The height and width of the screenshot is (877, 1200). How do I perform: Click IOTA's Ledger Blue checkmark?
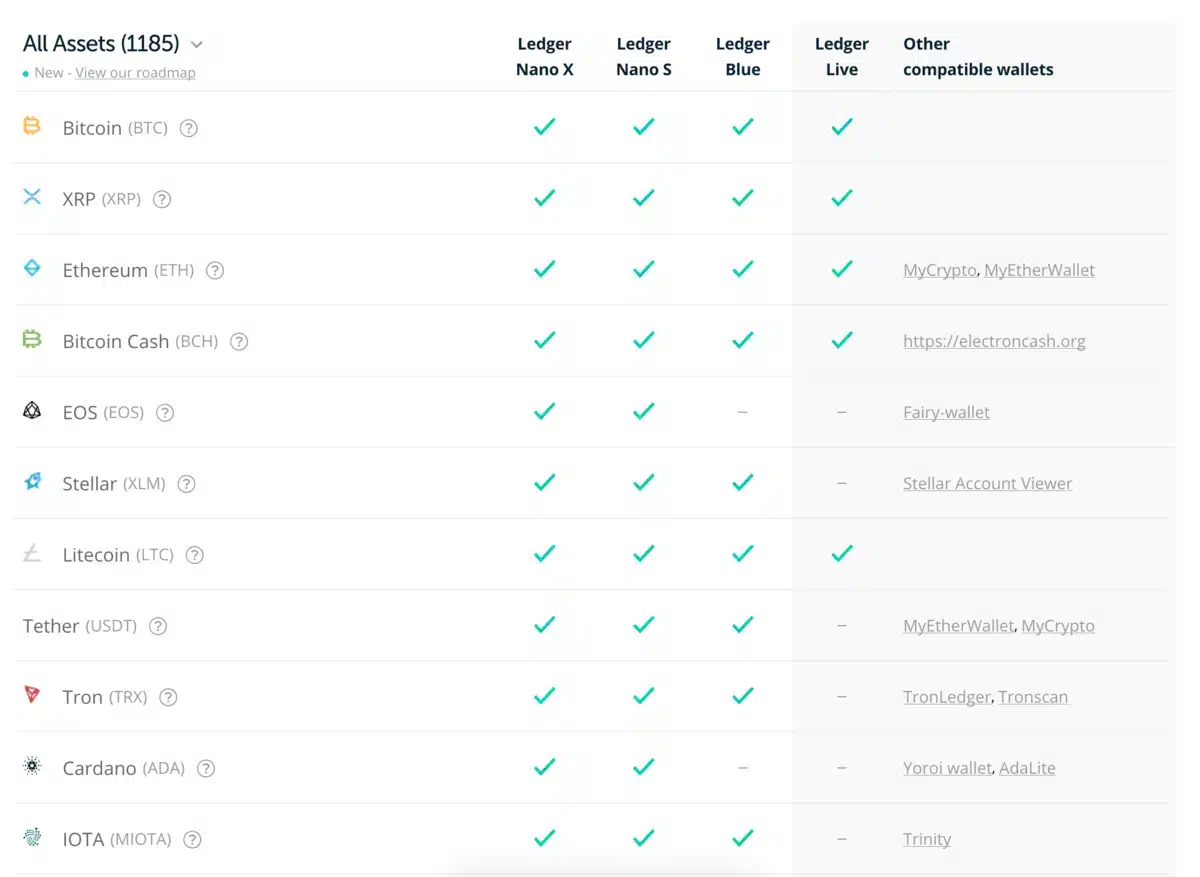coord(743,839)
